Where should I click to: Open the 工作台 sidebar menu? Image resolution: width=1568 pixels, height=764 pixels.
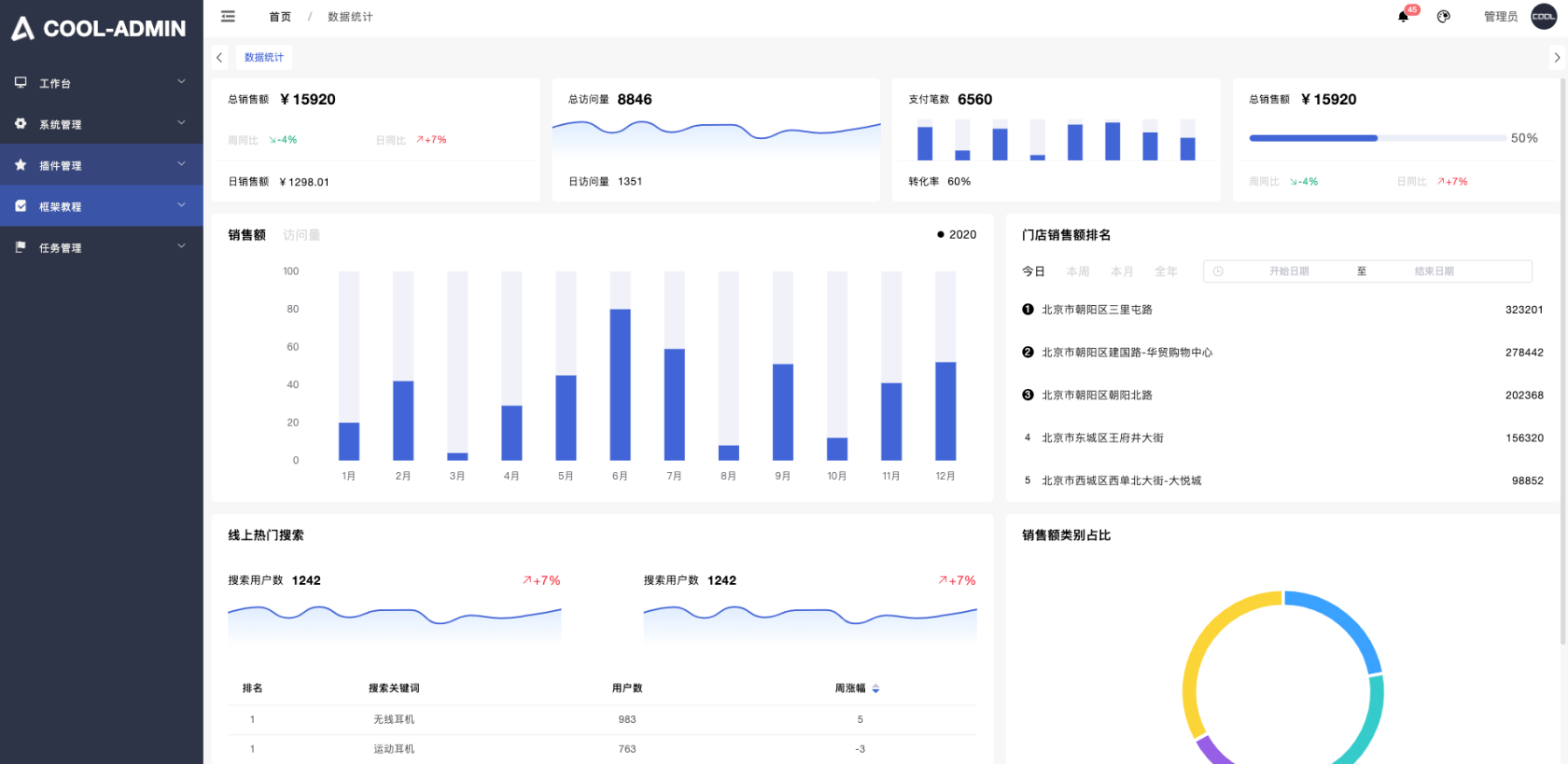[102, 83]
